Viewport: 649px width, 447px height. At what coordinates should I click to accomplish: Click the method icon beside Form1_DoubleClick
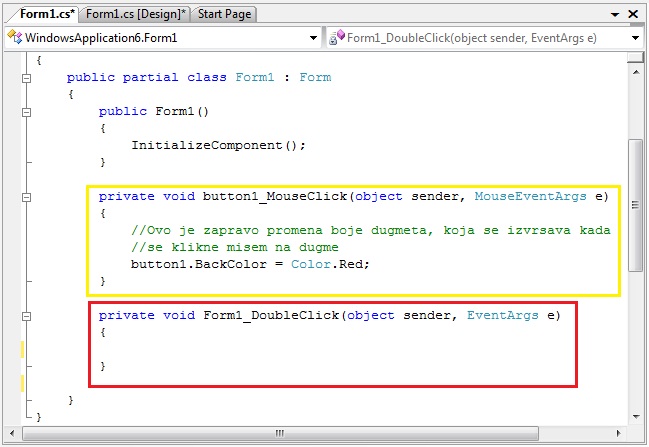tap(337, 37)
